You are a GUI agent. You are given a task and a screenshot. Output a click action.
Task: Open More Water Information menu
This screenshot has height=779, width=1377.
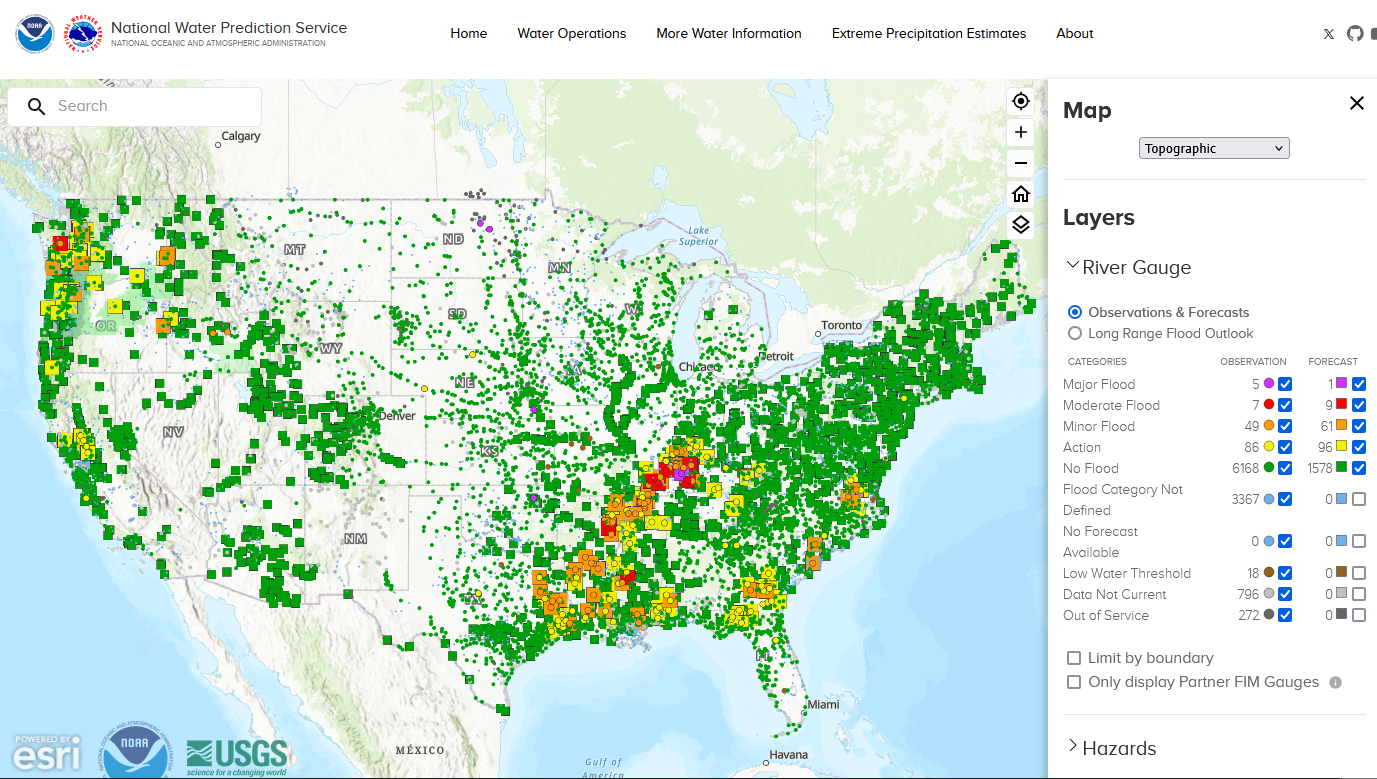pyautogui.click(x=729, y=33)
